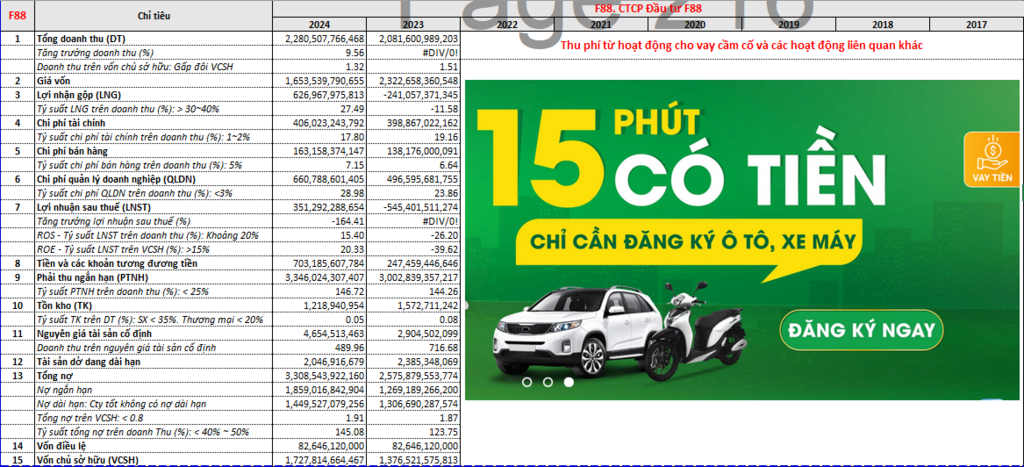Viewport: 1024px width, 467px height.
Task: Select the Lợi nhuận gộp (LNG) 2024 value
Action: [322, 94]
